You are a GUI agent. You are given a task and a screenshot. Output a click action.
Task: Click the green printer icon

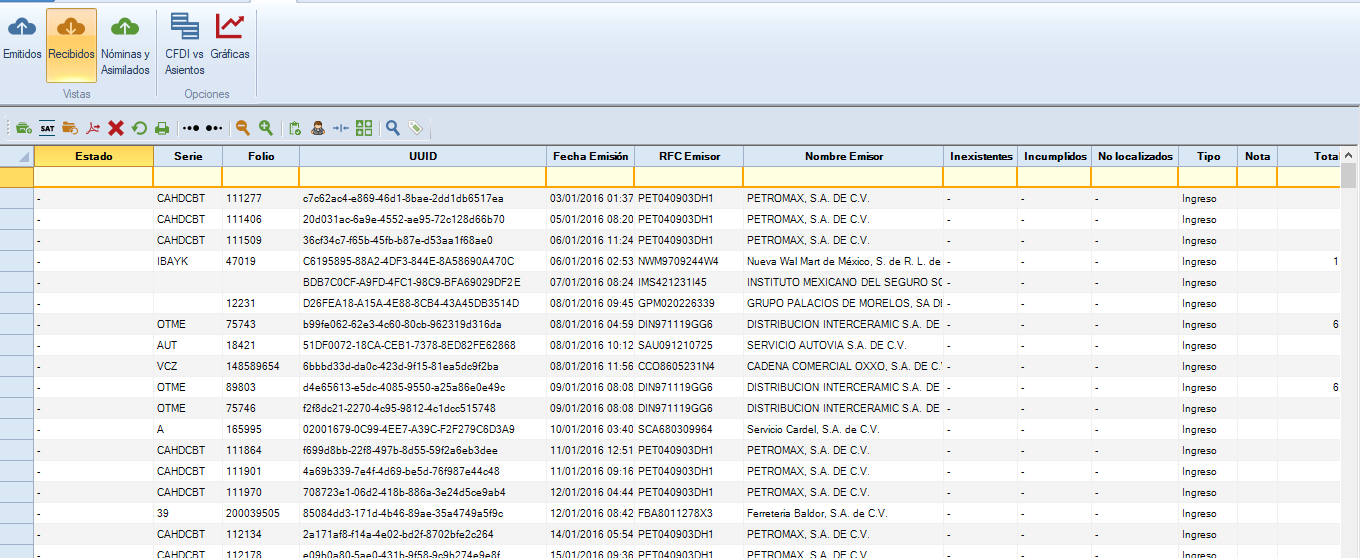[x=162, y=128]
